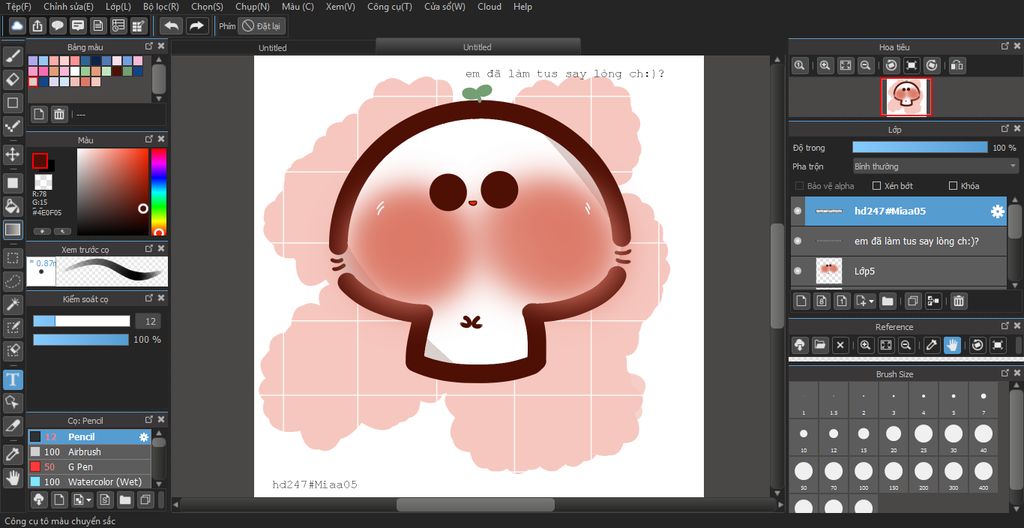This screenshot has width=1024, height=528.
Task: Select the Select Pen tool
Action: [12, 327]
